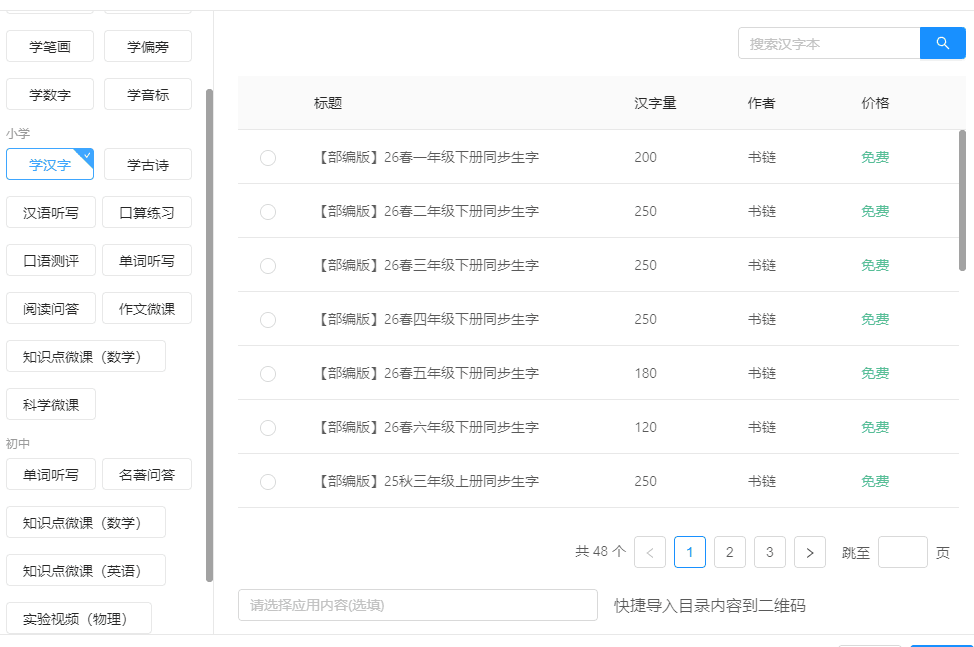Viewport: 974px width, 647px height.
Task: Open the 科学微课 category
Action: [x=50, y=404]
